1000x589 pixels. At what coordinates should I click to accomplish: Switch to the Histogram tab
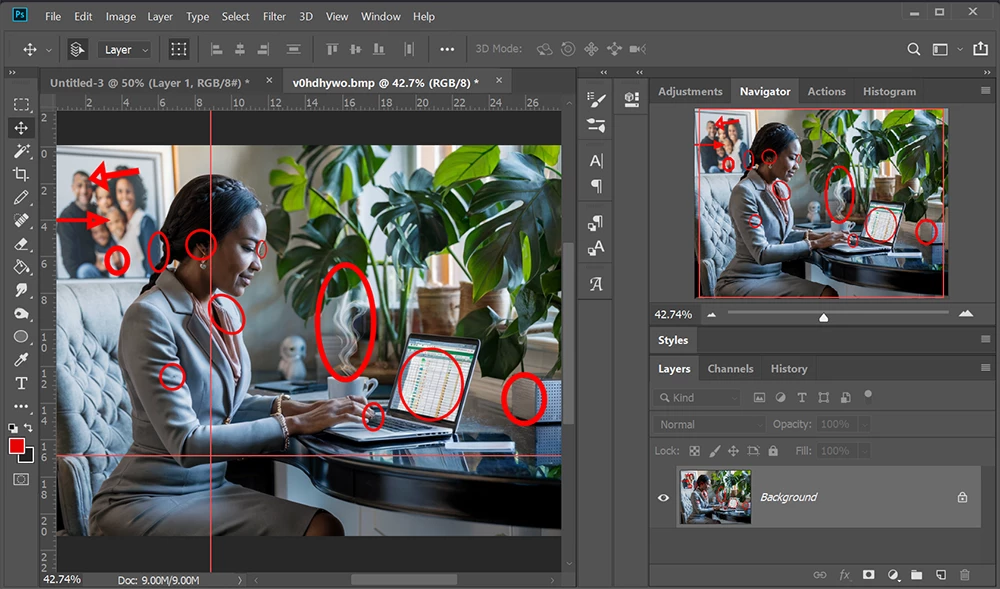click(x=889, y=91)
